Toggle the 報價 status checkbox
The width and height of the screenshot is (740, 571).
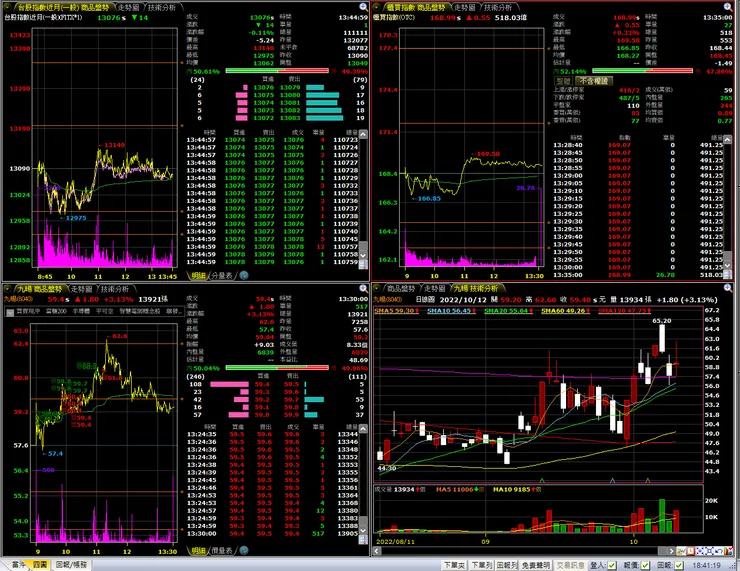645,565
